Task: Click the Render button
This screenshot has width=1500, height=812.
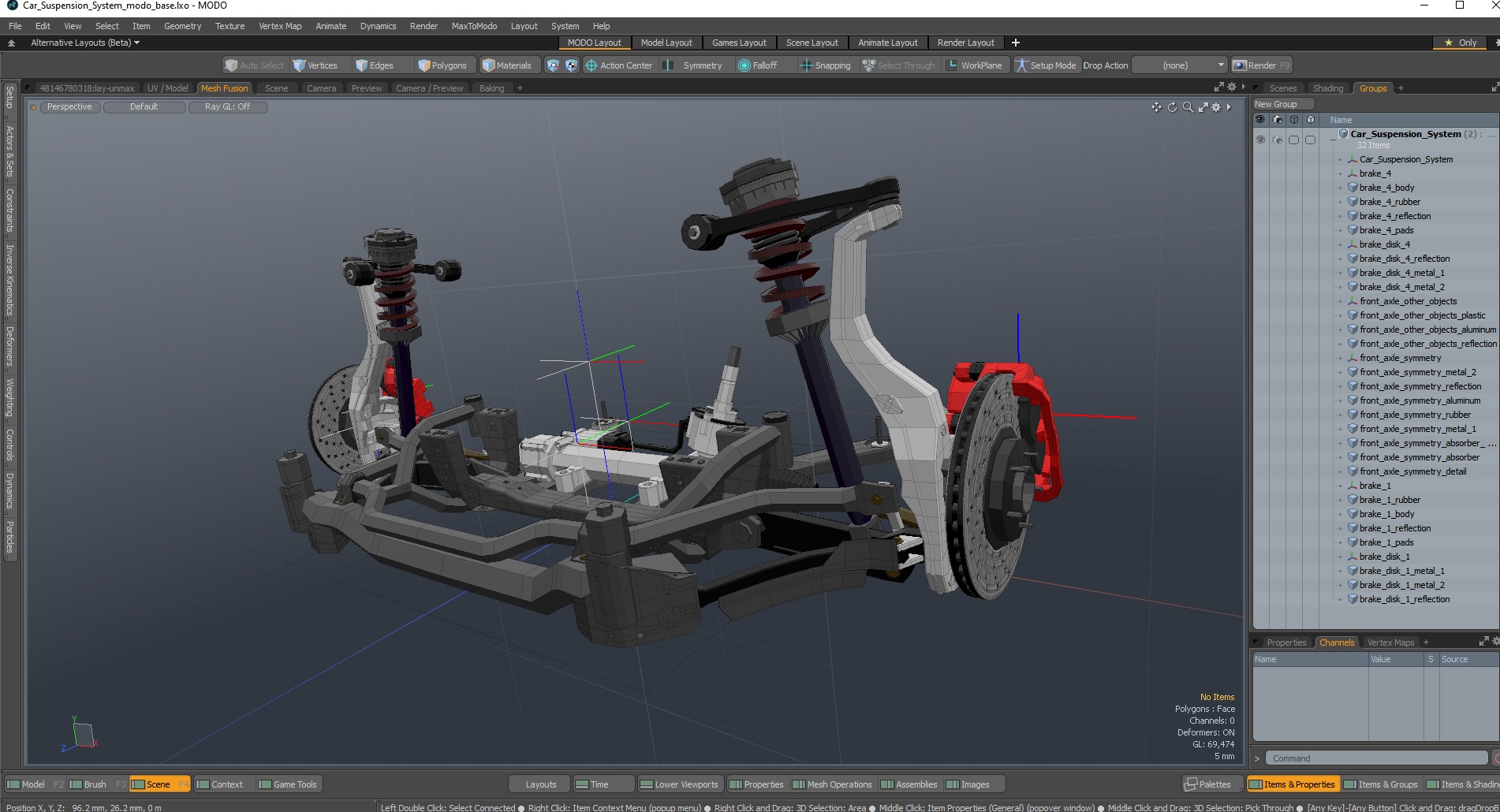Action: click(1261, 65)
